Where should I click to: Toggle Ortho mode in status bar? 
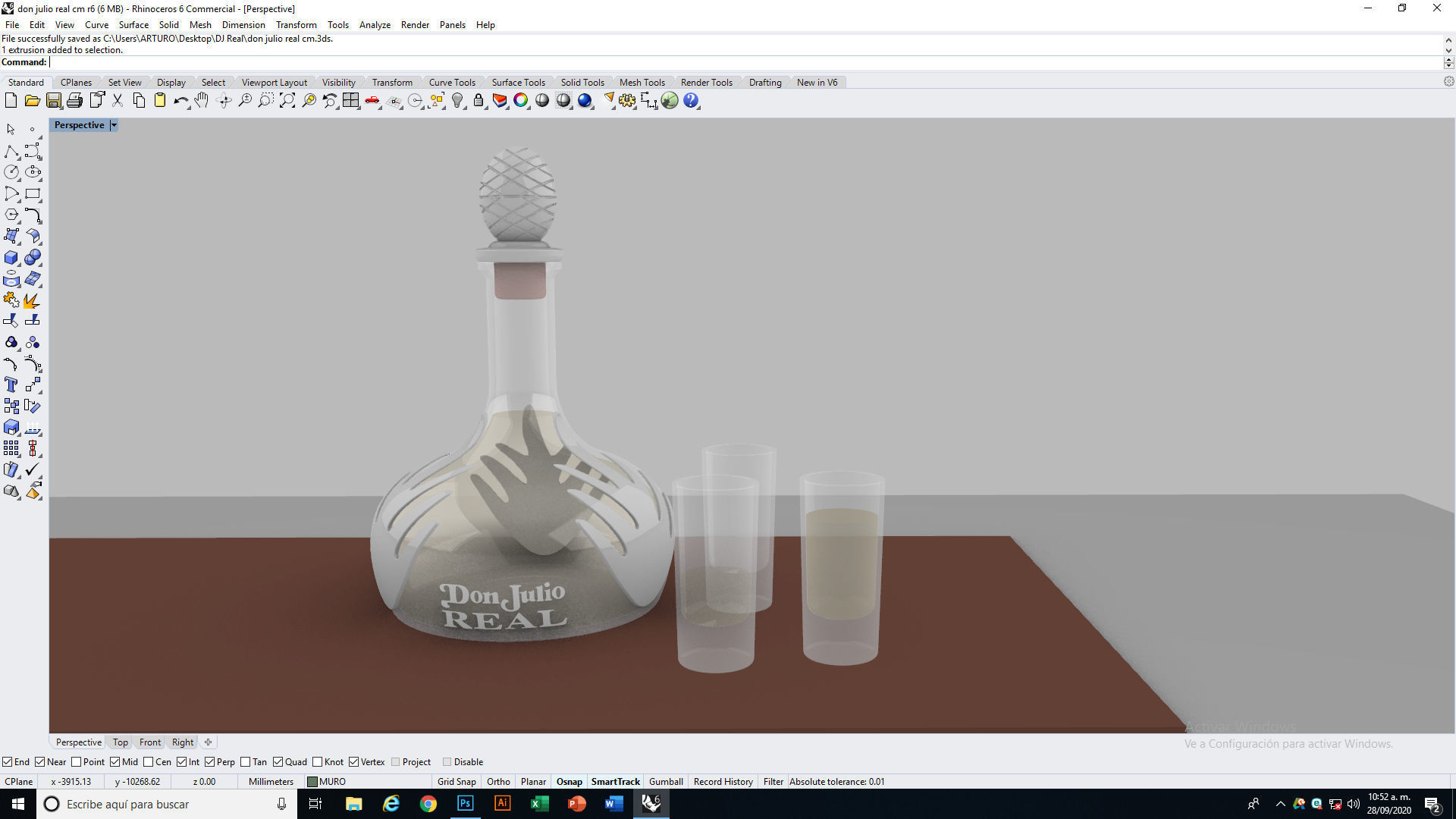click(x=498, y=782)
